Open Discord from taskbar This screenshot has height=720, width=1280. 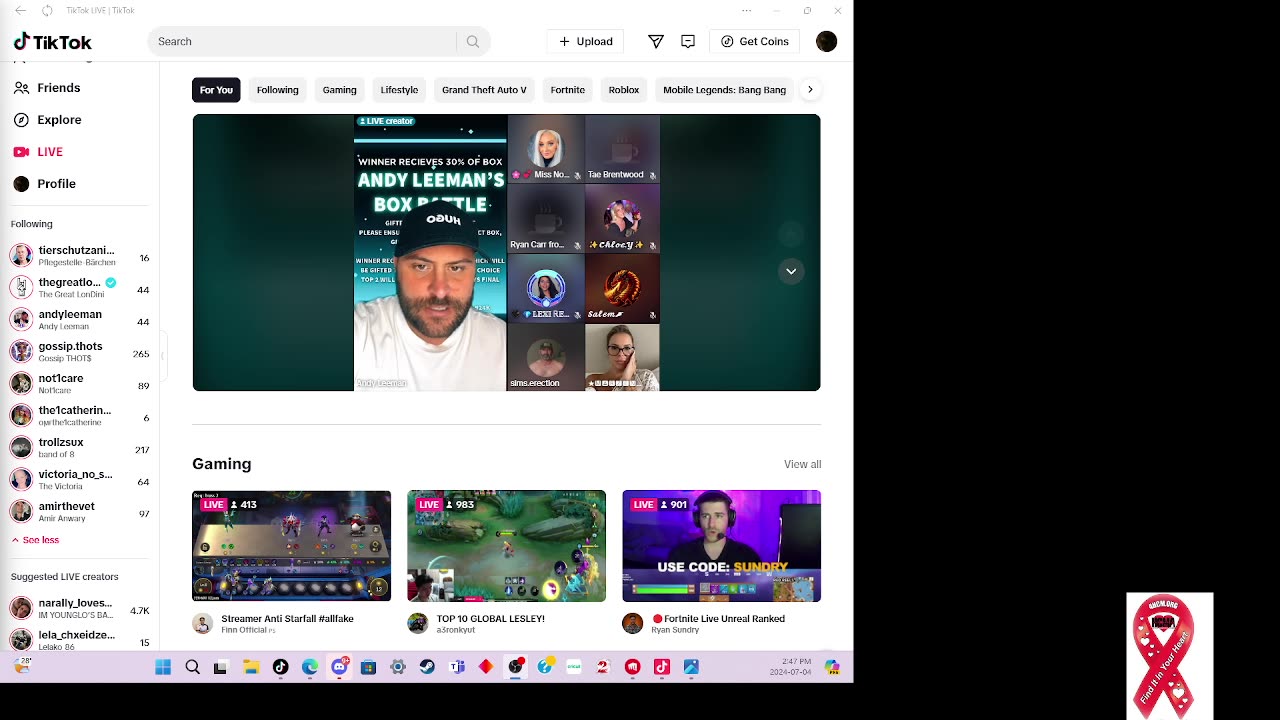tap(339, 667)
